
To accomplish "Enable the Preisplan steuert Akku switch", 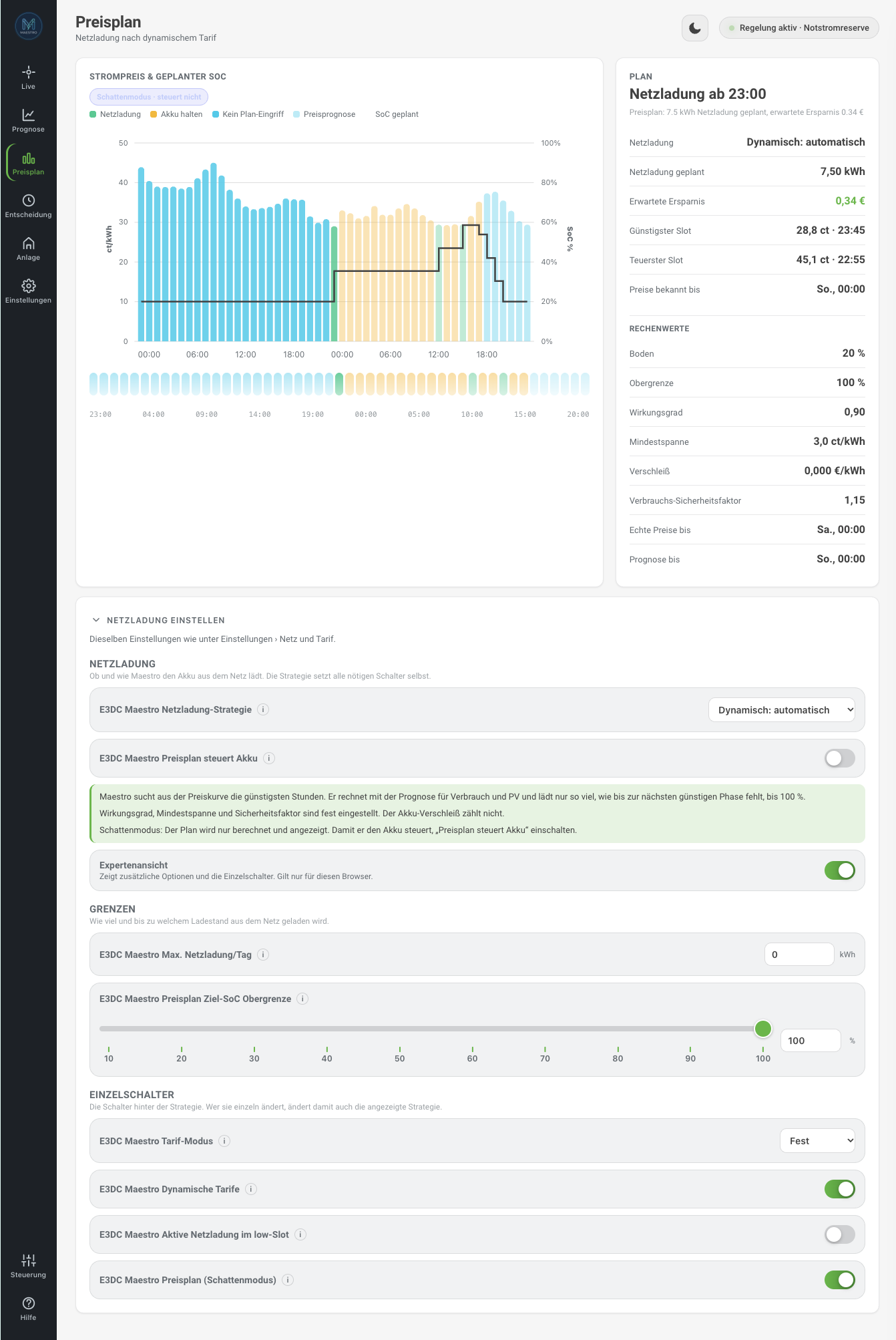I will click(x=839, y=758).
